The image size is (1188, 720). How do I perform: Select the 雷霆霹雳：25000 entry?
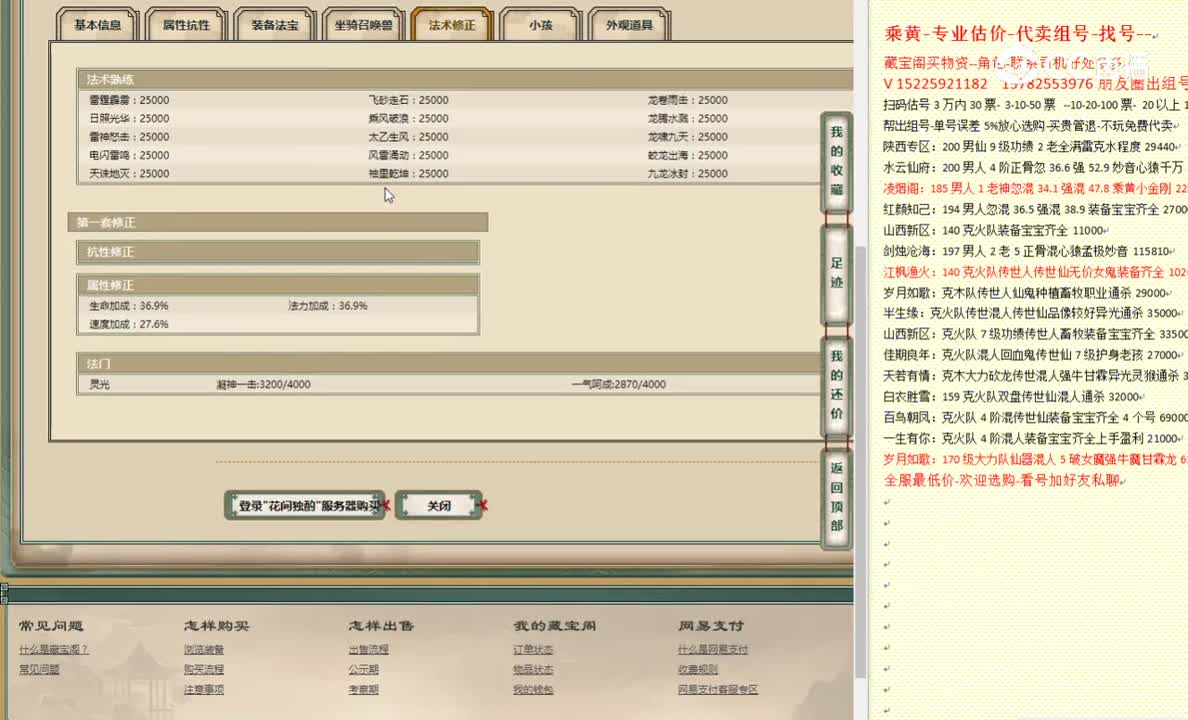(130, 100)
